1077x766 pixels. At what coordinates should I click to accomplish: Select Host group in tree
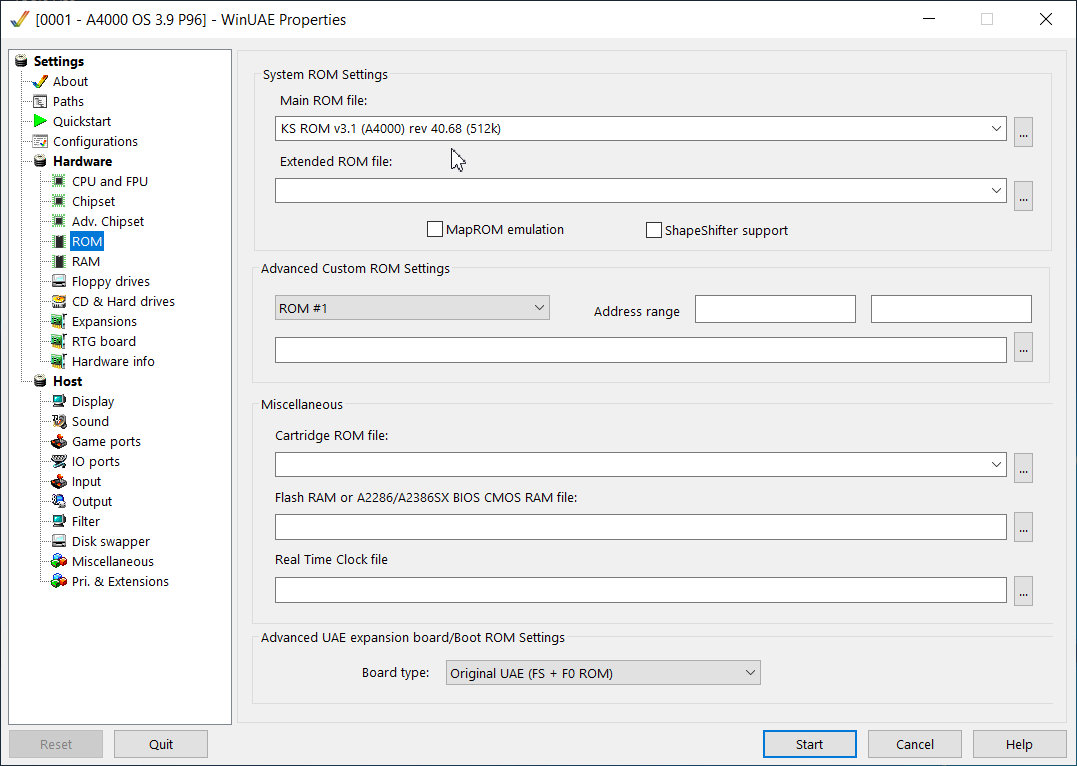67,381
